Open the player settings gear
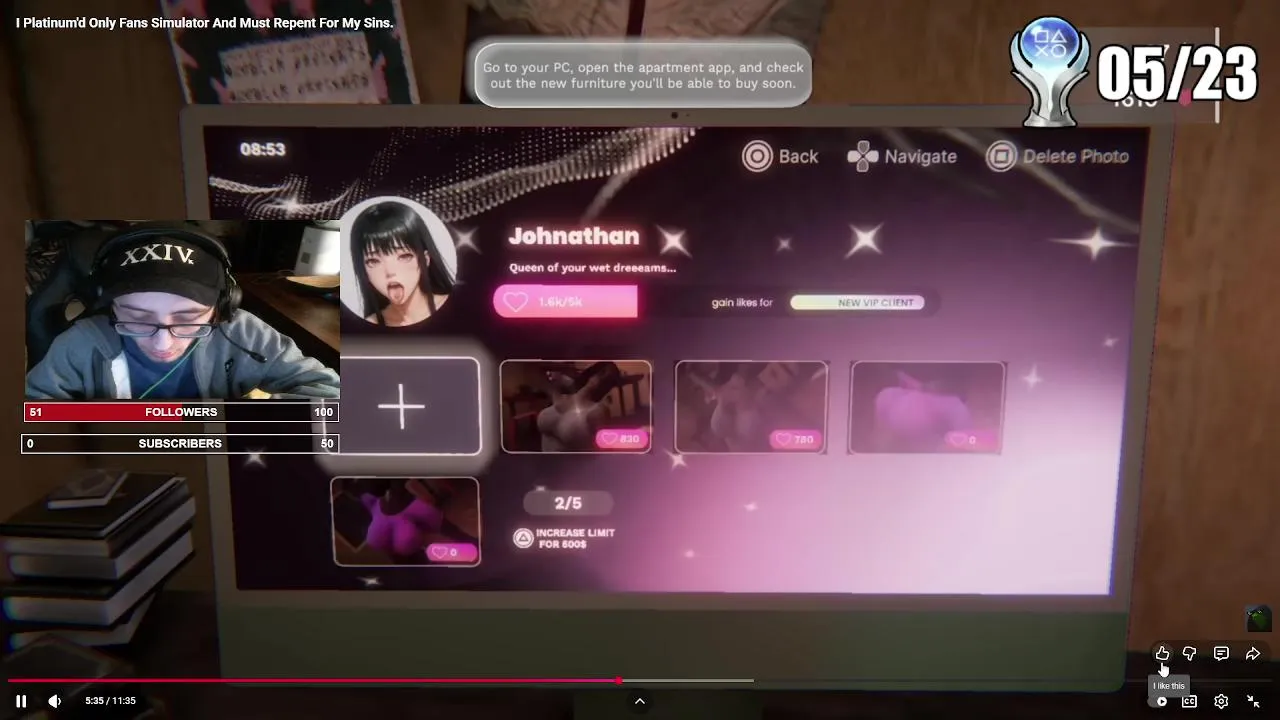The image size is (1280, 720). point(1221,701)
